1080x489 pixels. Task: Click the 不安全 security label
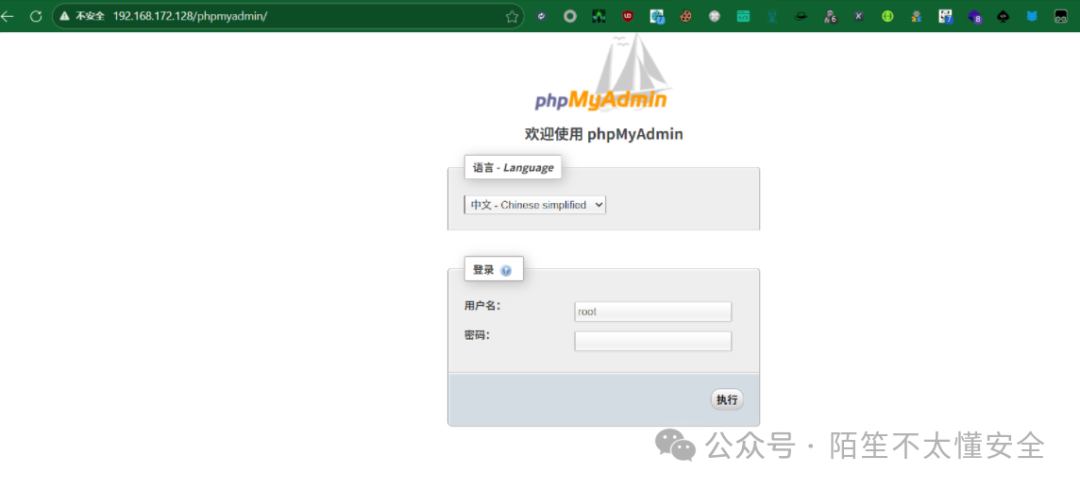[x=90, y=16]
